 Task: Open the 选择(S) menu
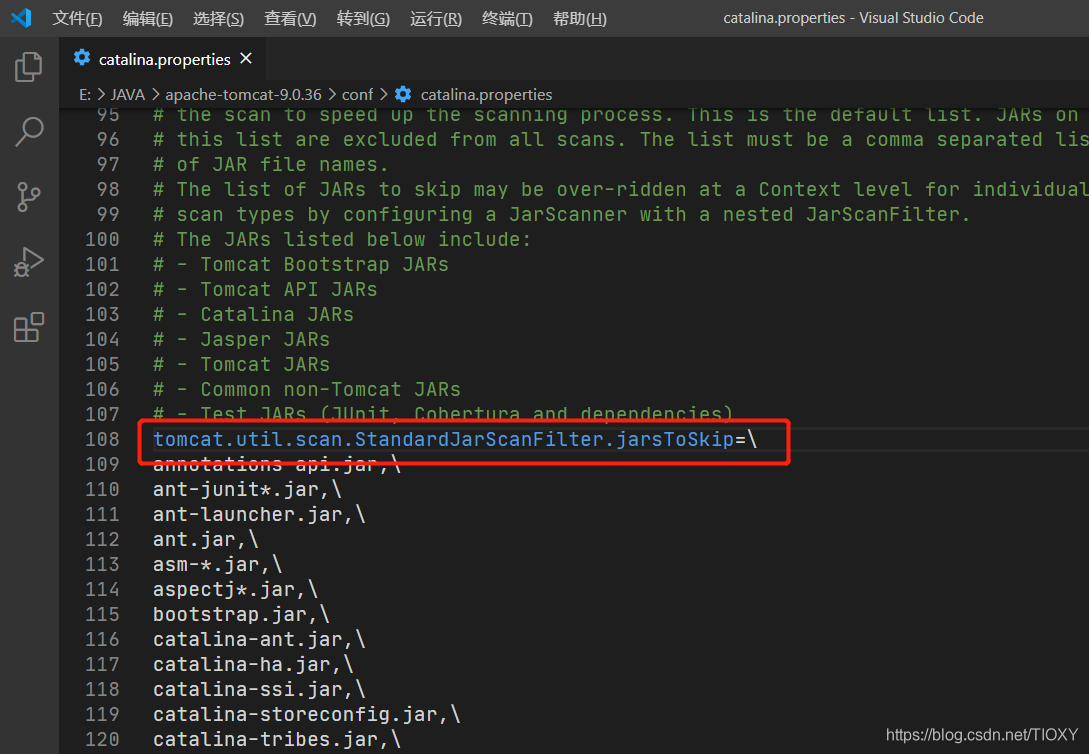click(218, 18)
